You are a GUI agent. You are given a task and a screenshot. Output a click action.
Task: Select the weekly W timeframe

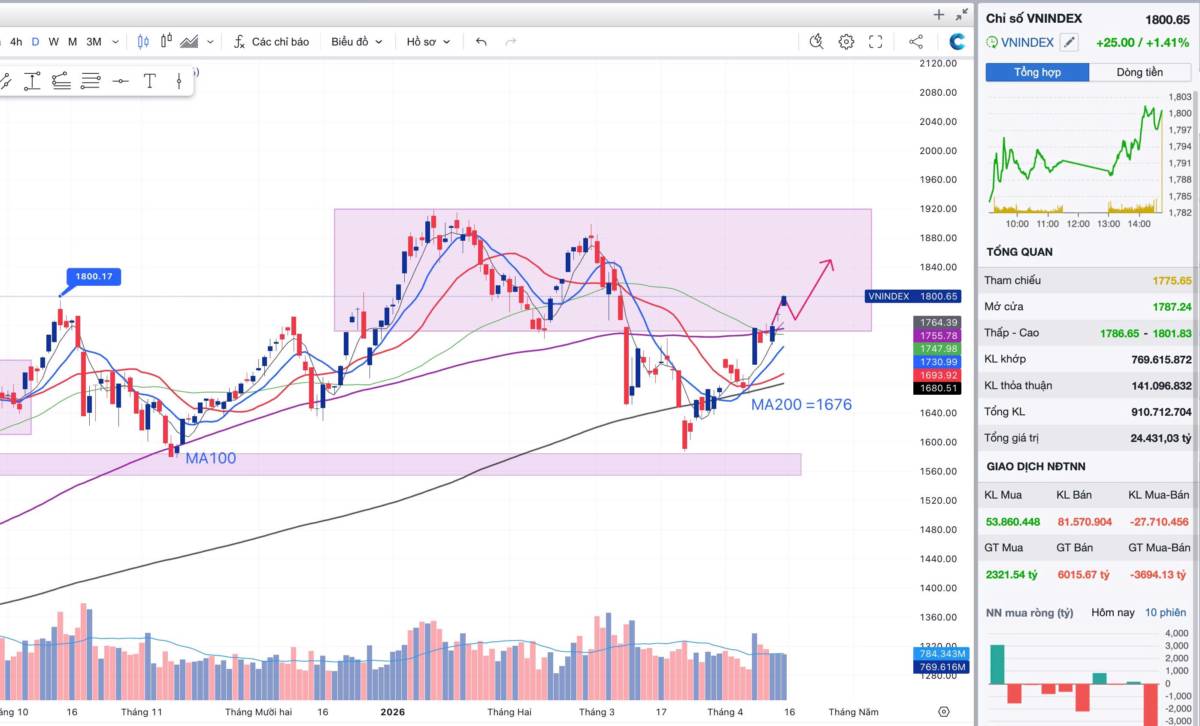[54, 42]
